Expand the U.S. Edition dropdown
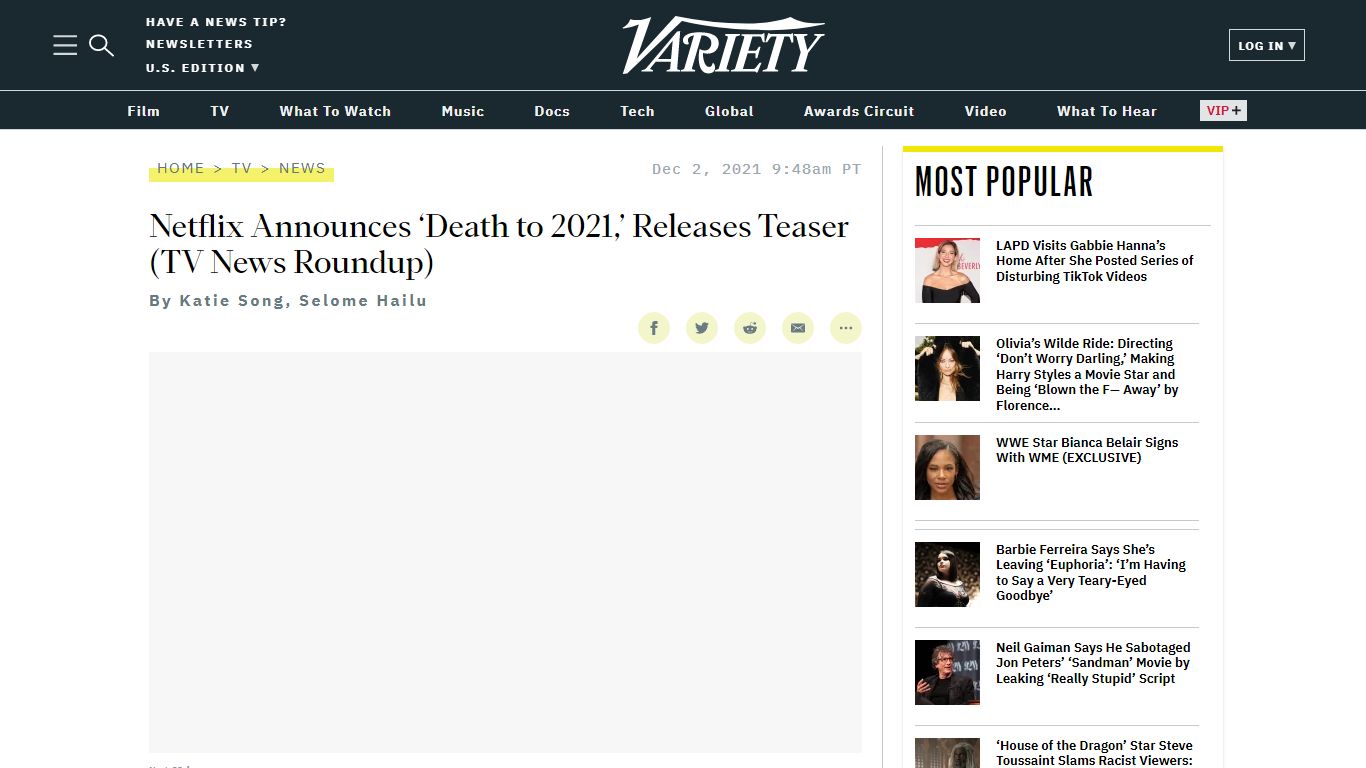1366x768 pixels. [203, 68]
